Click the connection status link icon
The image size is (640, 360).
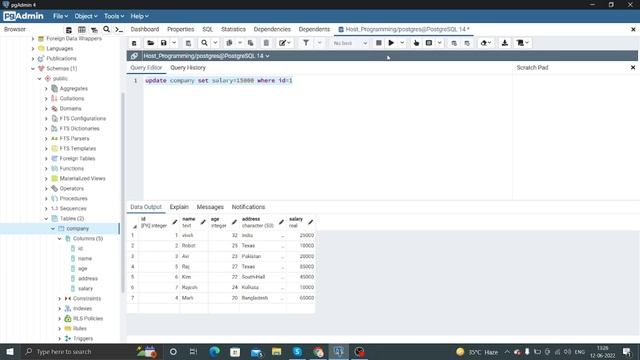[x=134, y=56]
